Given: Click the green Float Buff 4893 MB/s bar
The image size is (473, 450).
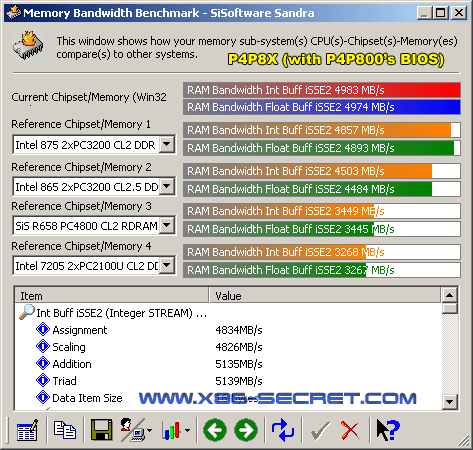Looking at the screenshot, I should point(322,148).
